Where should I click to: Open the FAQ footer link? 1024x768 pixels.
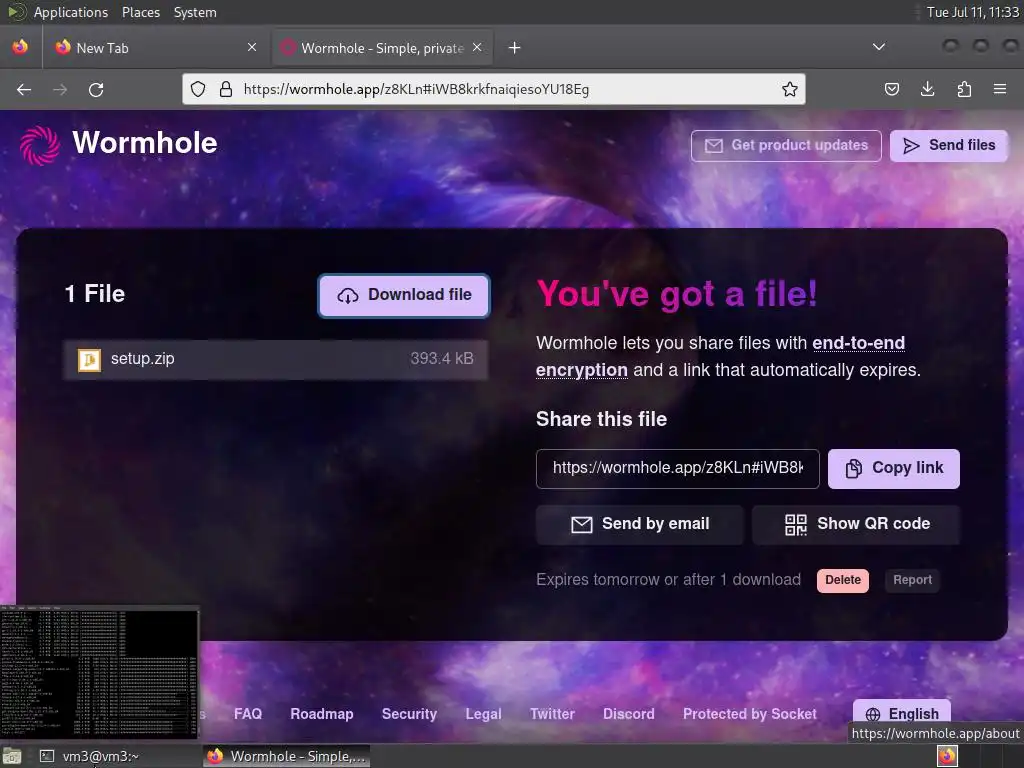[x=248, y=714]
